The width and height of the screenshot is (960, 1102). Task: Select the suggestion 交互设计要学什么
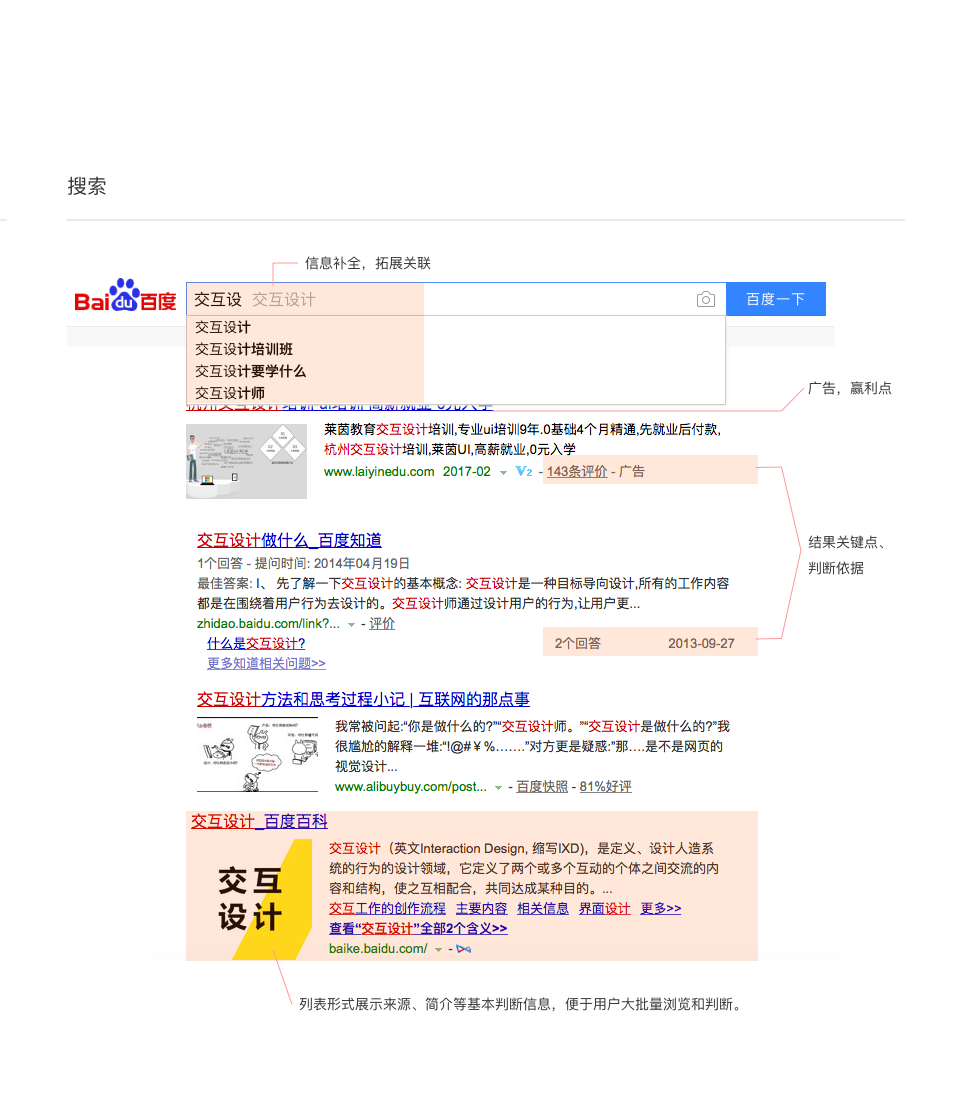point(250,371)
